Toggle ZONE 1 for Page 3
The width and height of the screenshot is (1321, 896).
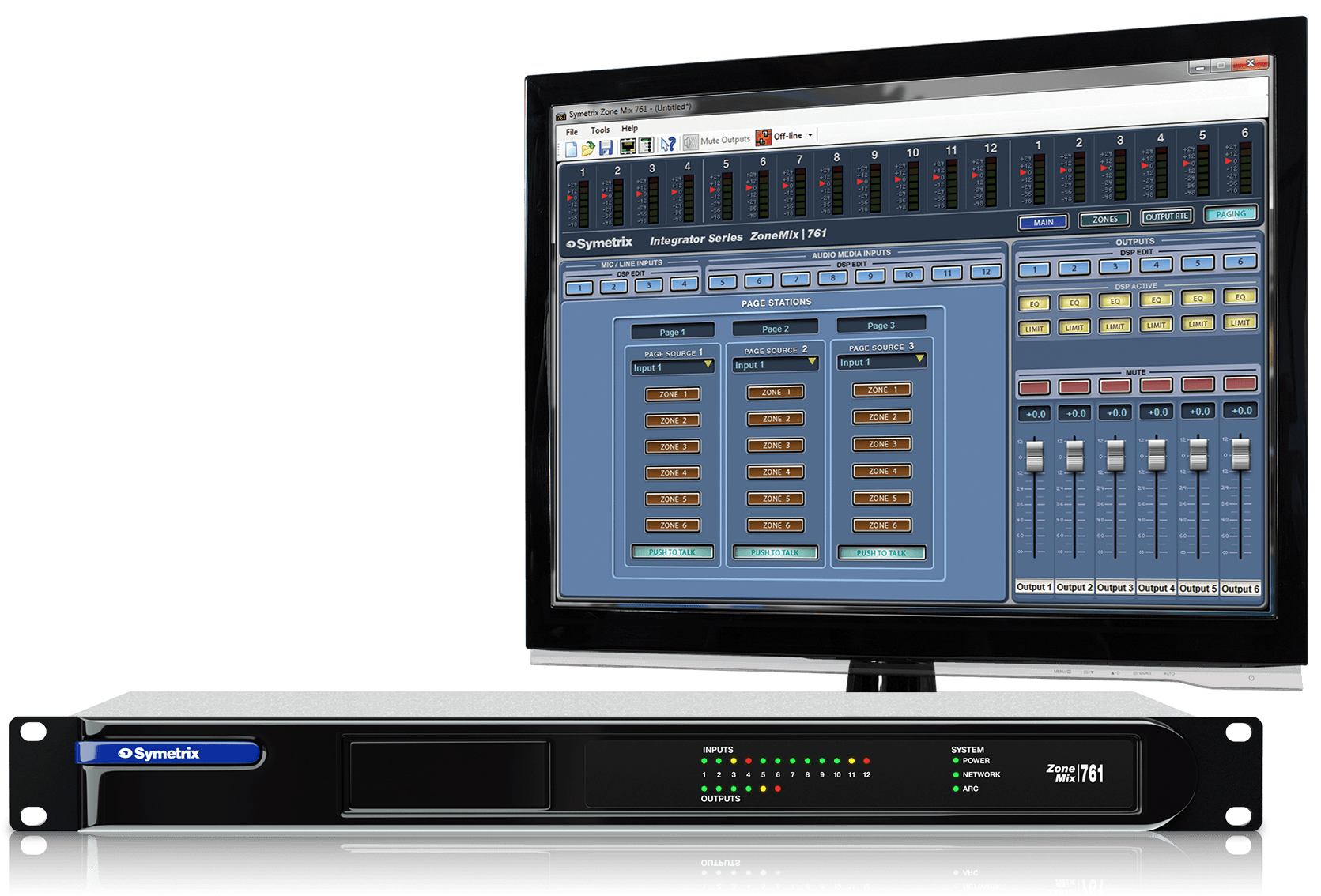pos(882,390)
